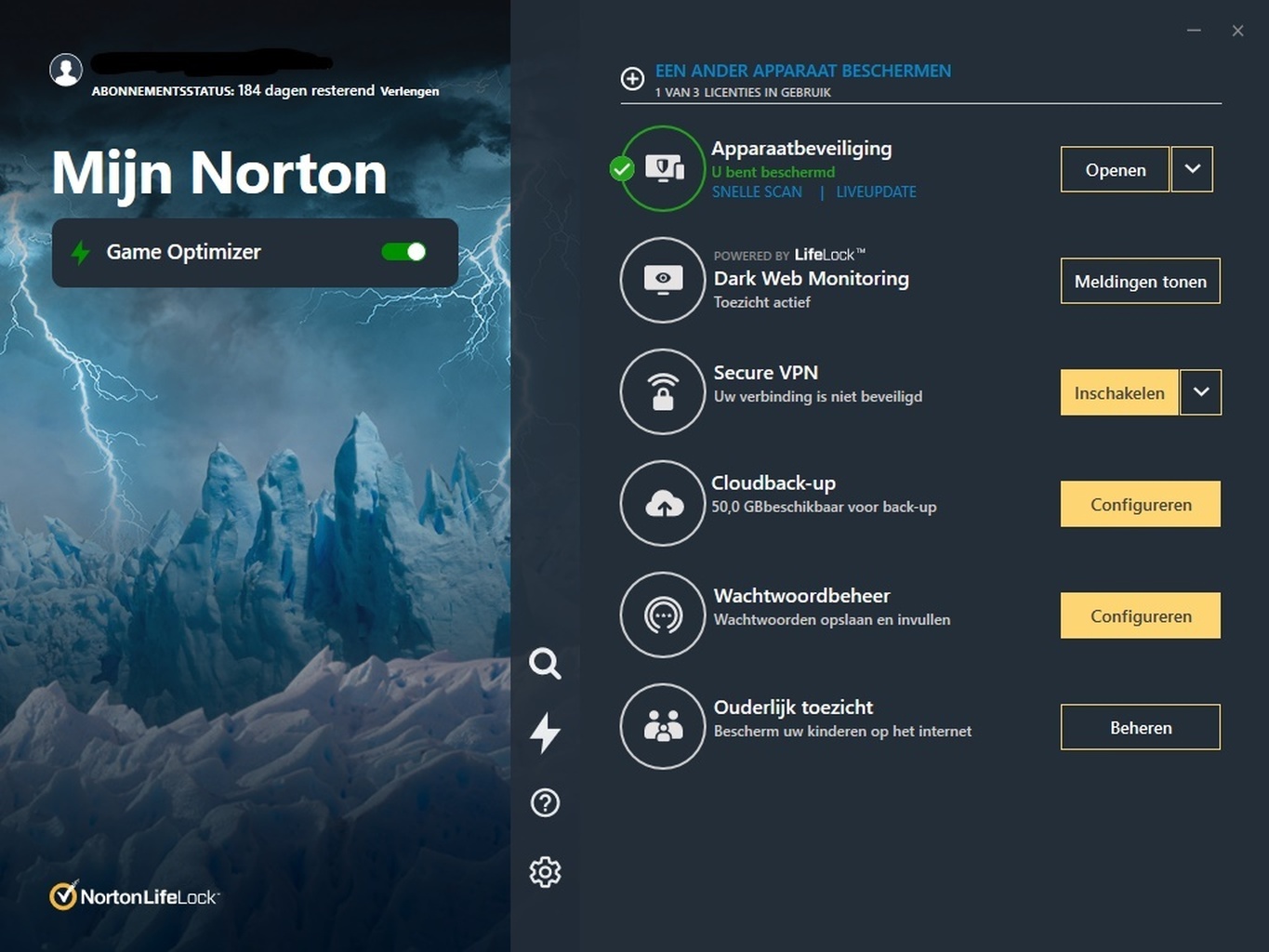This screenshot has width=1269, height=952.
Task: Click the EEN ANDER APPARAAT BESCHERMEN link
Action: tap(803, 71)
